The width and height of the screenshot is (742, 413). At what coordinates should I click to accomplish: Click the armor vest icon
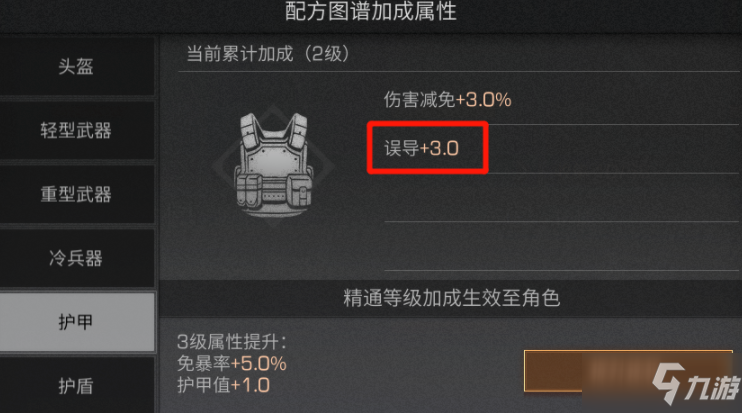[274, 165]
